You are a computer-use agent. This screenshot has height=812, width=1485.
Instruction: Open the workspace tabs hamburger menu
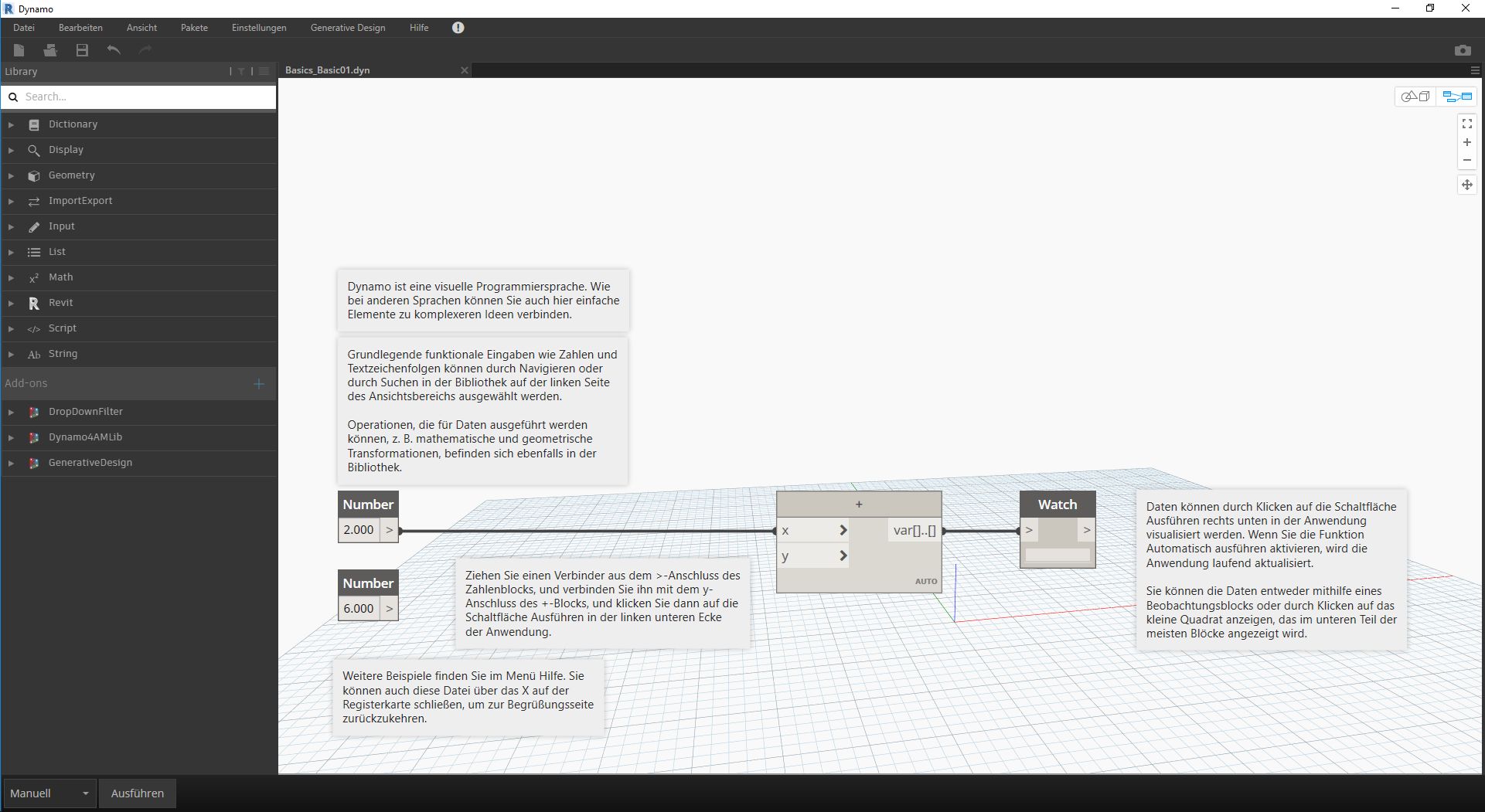(x=1475, y=70)
